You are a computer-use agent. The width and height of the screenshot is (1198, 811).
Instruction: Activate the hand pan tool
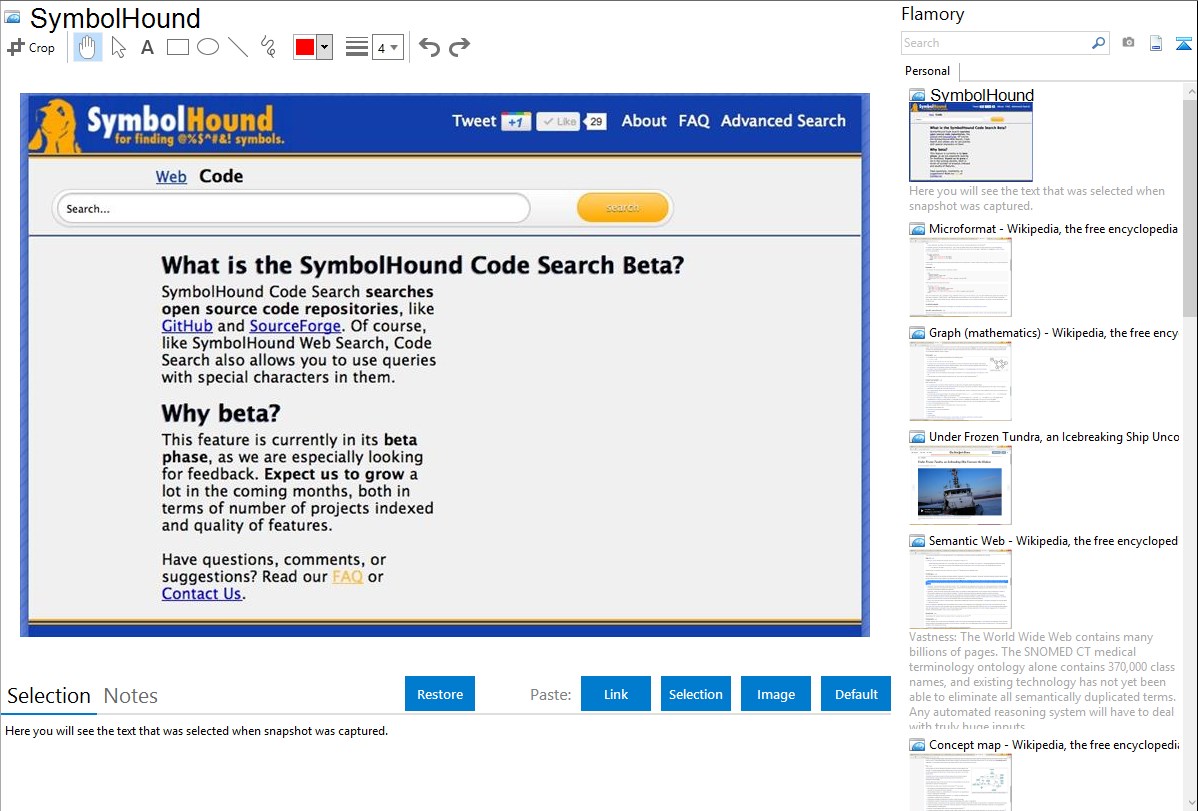pyautogui.click(x=87, y=47)
